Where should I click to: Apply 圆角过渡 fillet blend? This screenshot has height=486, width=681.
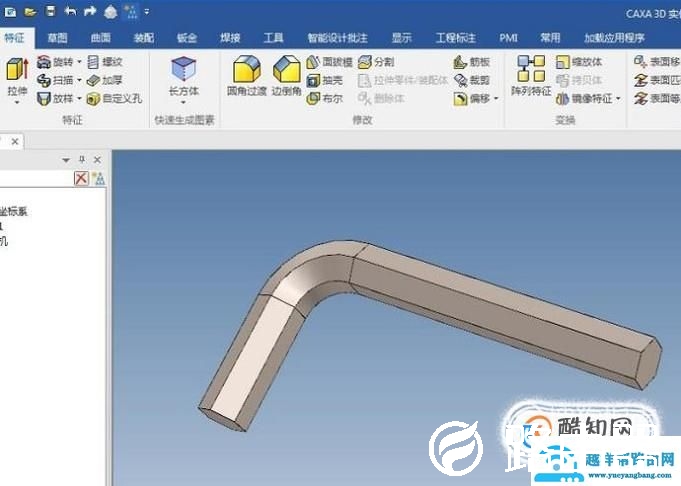click(247, 76)
